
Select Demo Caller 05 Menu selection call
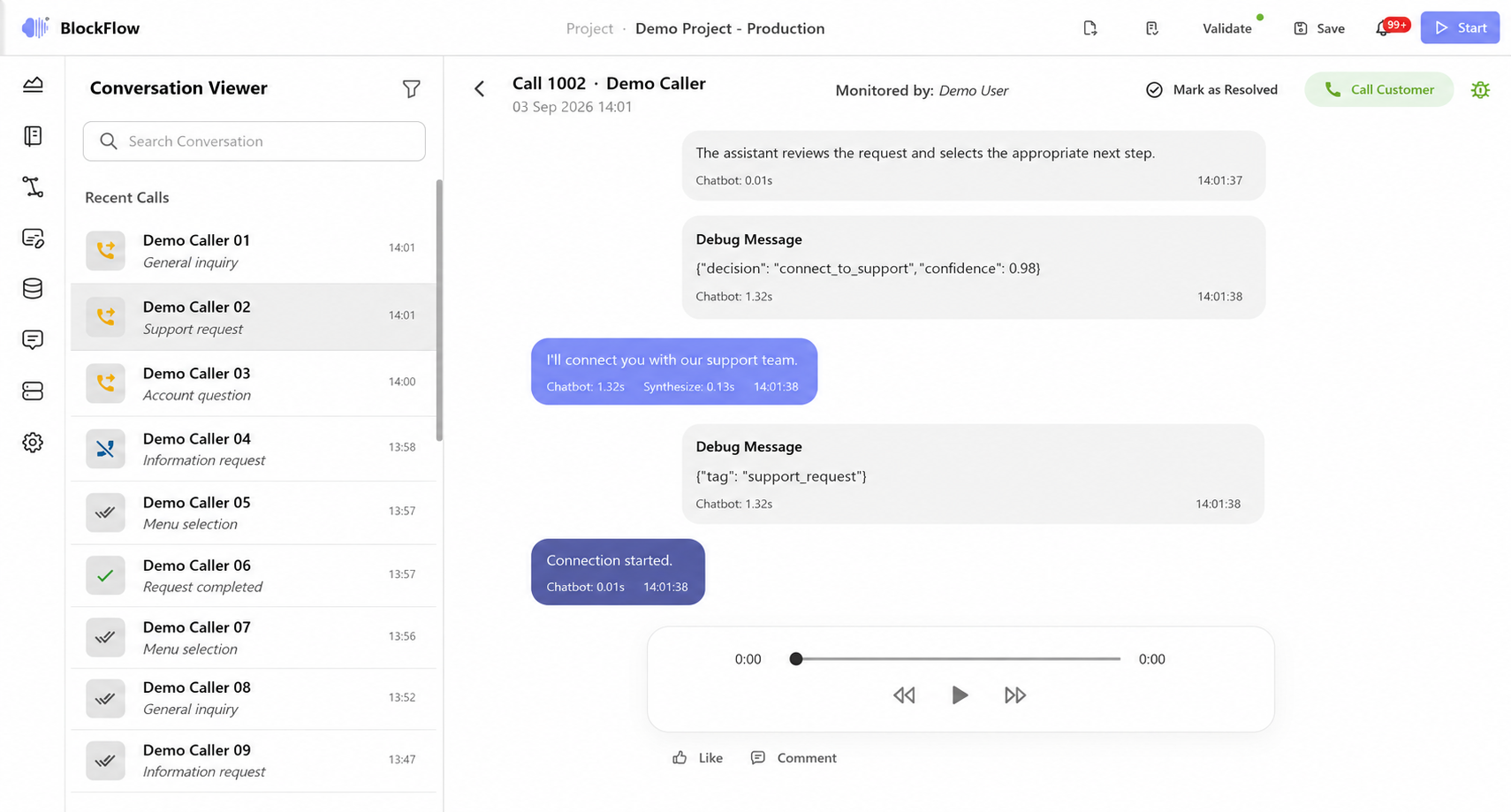[253, 512]
